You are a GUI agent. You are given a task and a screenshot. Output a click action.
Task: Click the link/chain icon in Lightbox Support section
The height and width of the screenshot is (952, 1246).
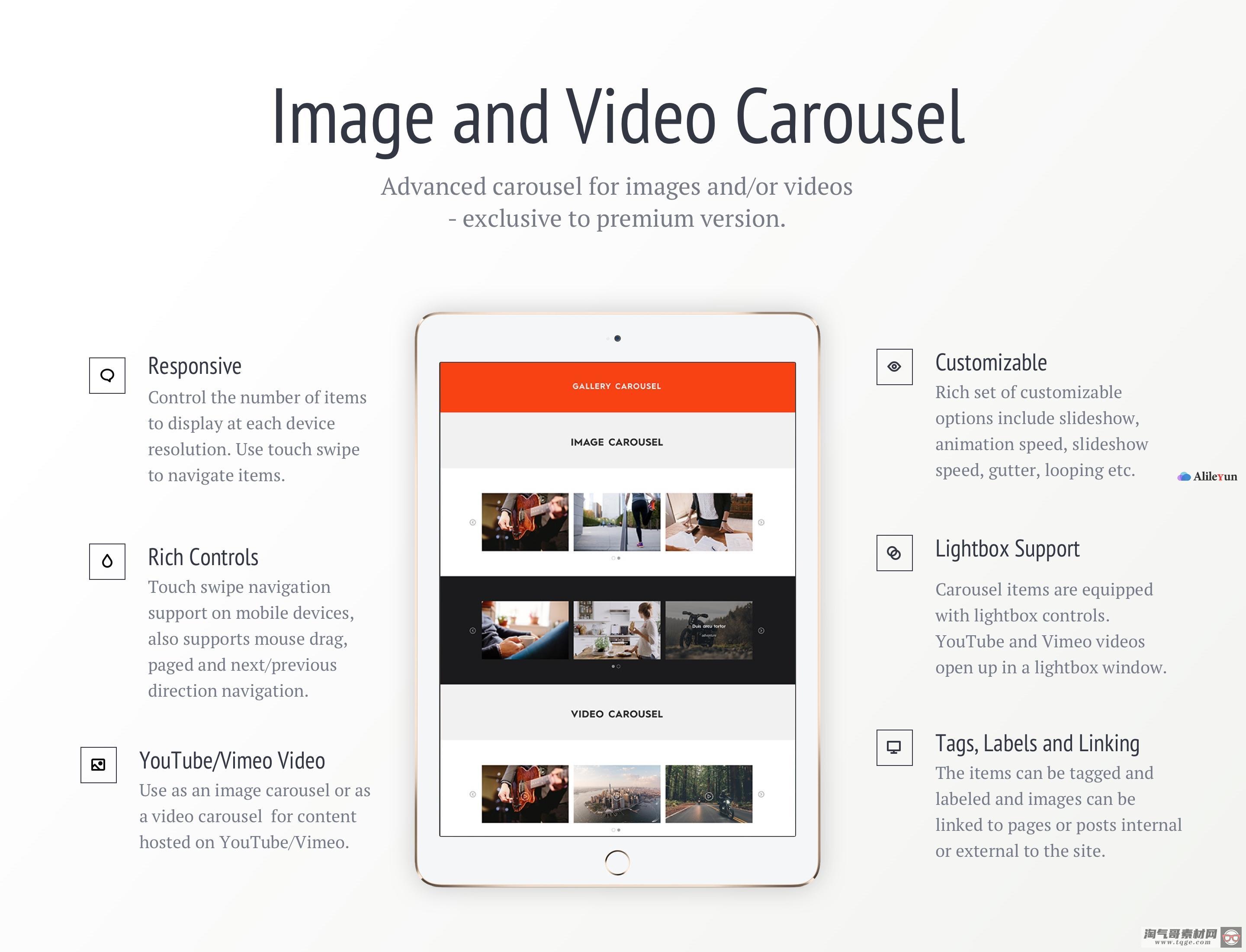[894, 553]
